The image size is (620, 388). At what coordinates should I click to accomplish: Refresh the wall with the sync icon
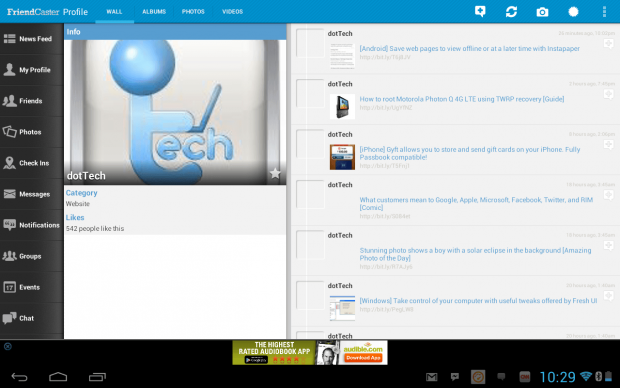pyautogui.click(x=511, y=11)
